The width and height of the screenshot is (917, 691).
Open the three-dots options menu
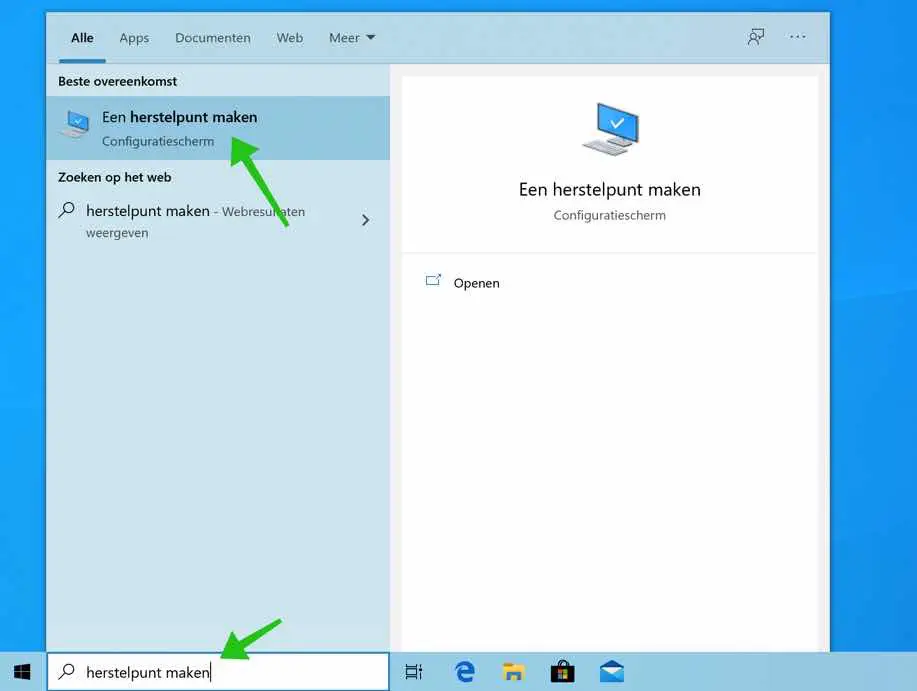pos(798,37)
